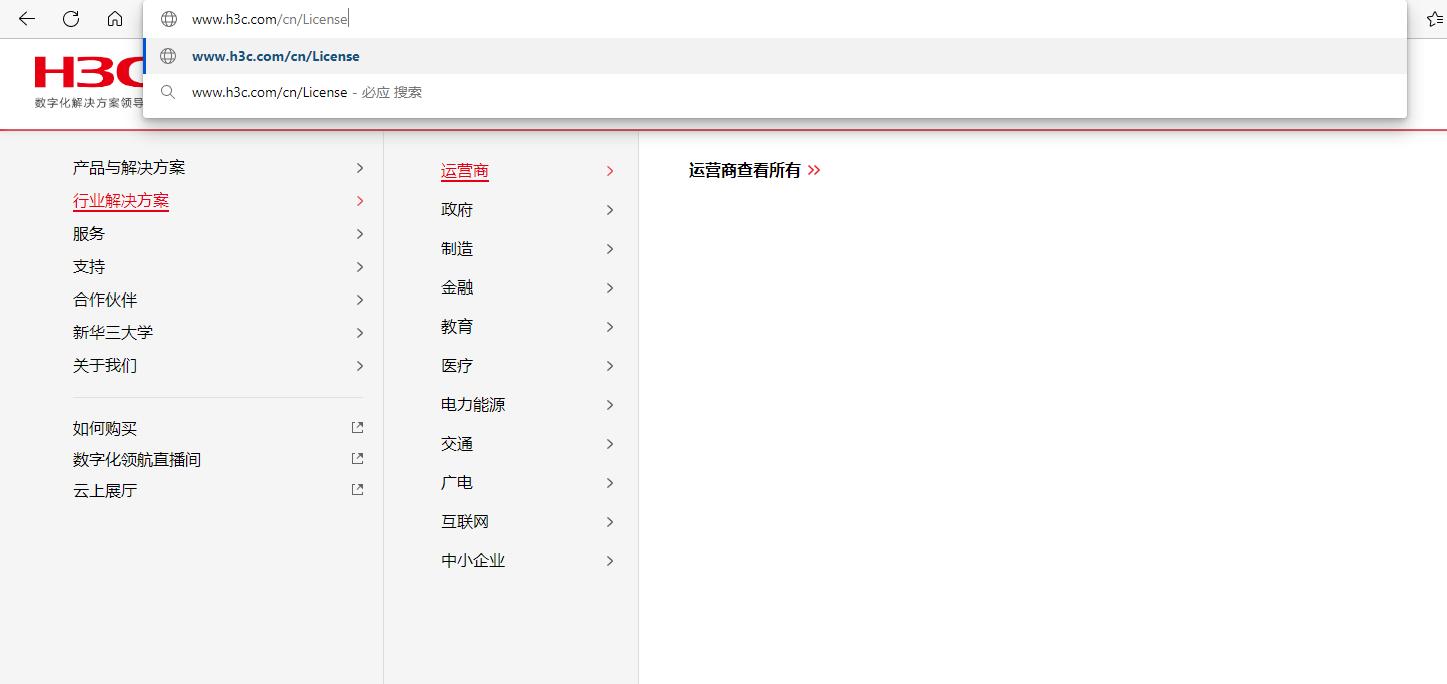
Task: Click the home icon in toolbar
Action: (x=115, y=18)
